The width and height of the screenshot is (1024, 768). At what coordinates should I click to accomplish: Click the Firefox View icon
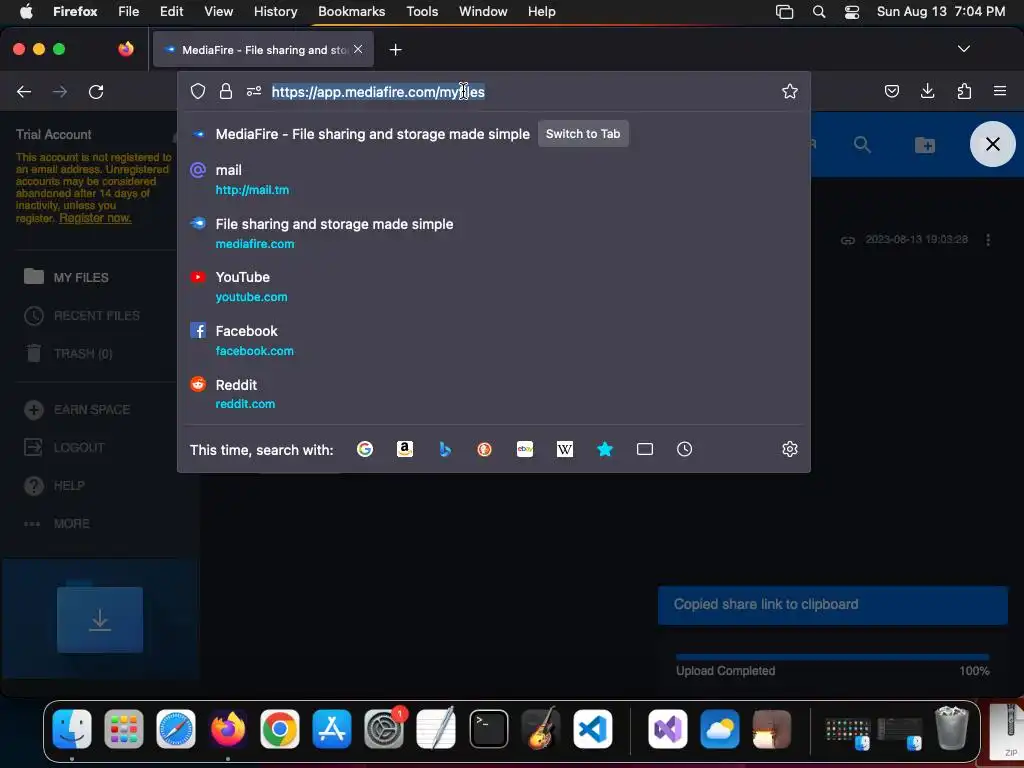point(126,49)
